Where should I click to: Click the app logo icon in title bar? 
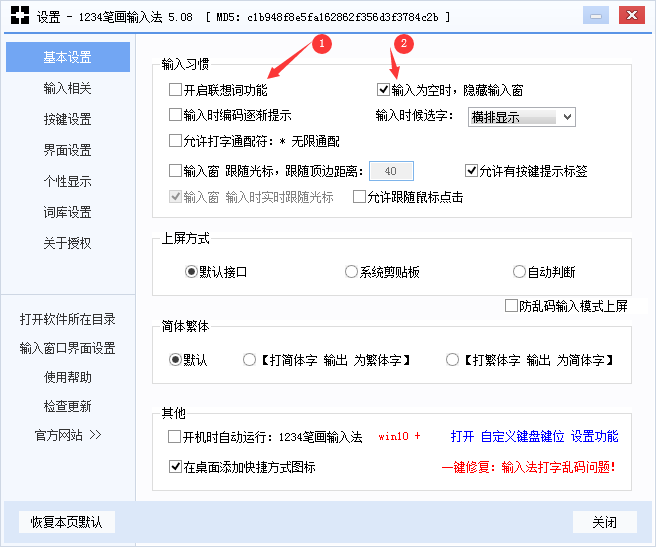tap(20, 15)
